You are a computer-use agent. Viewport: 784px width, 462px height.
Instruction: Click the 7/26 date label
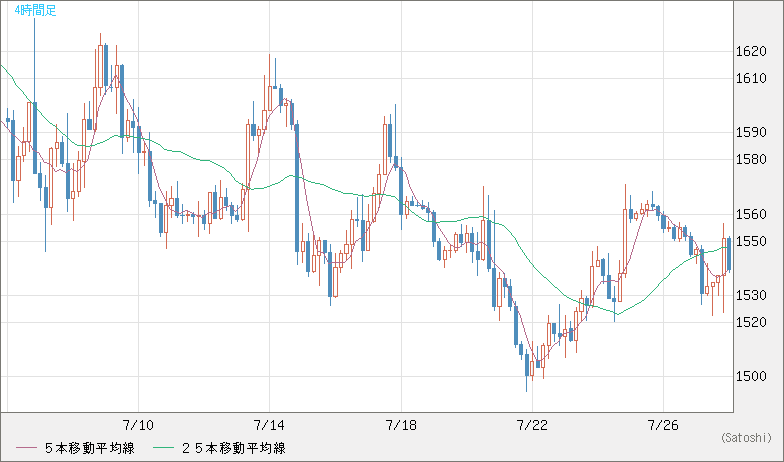tap(663, 425)
